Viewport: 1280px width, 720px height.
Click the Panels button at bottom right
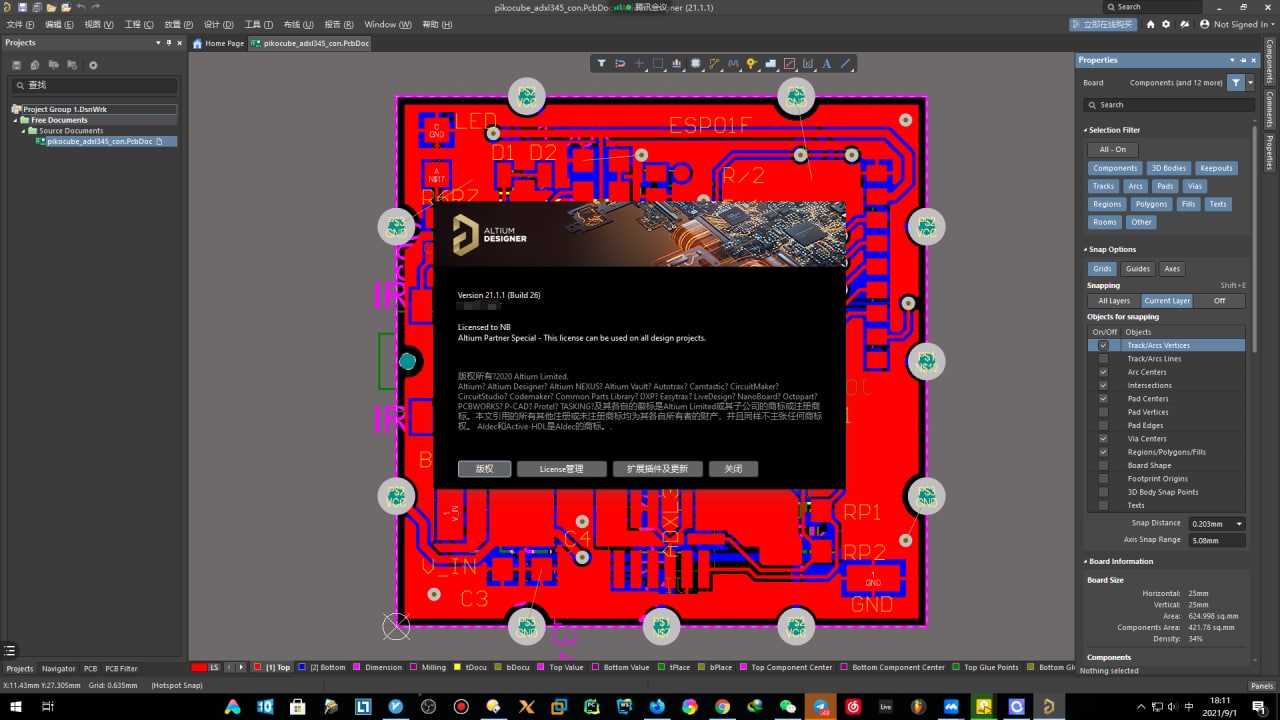(x=1262, y=686)
